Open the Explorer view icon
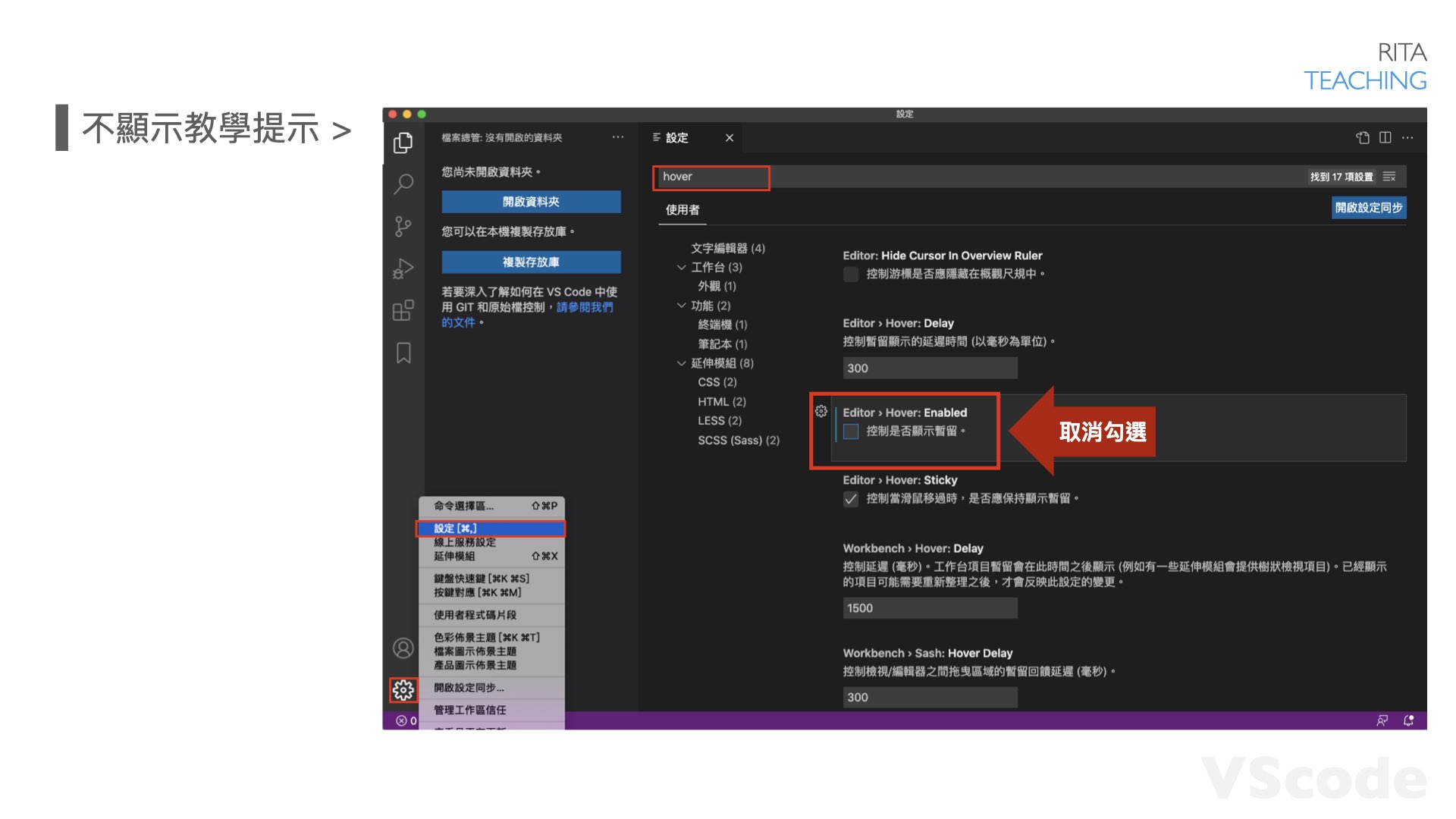1456x819 pixels. pos(403,141)
